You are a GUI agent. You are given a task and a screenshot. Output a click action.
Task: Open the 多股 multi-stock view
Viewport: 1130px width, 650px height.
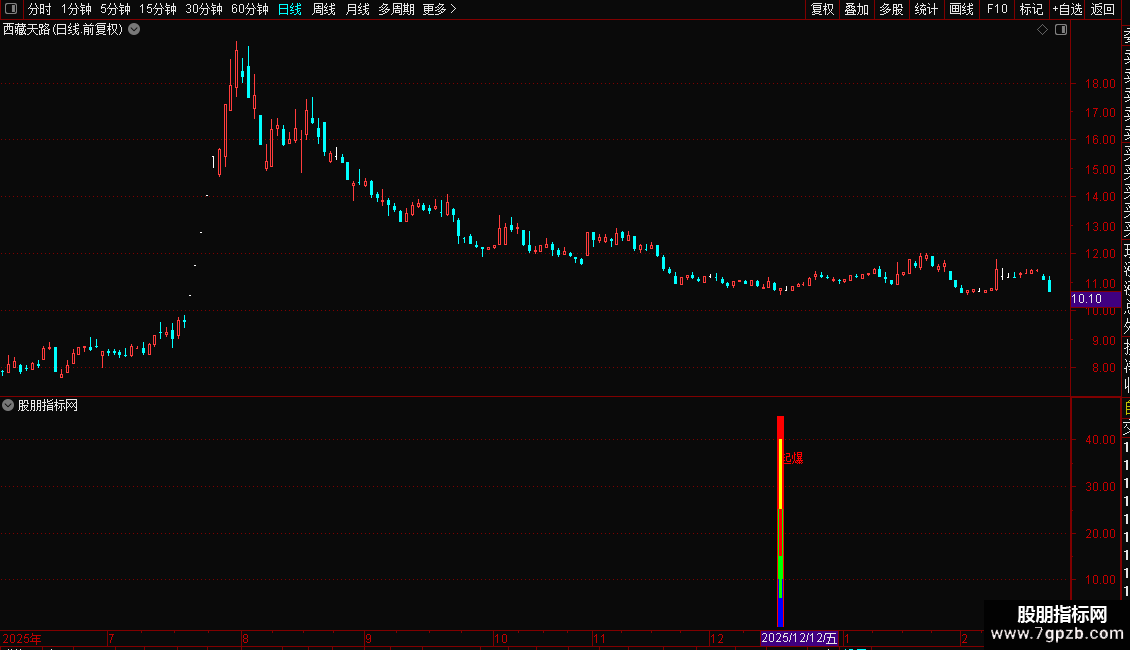point(891,9)
